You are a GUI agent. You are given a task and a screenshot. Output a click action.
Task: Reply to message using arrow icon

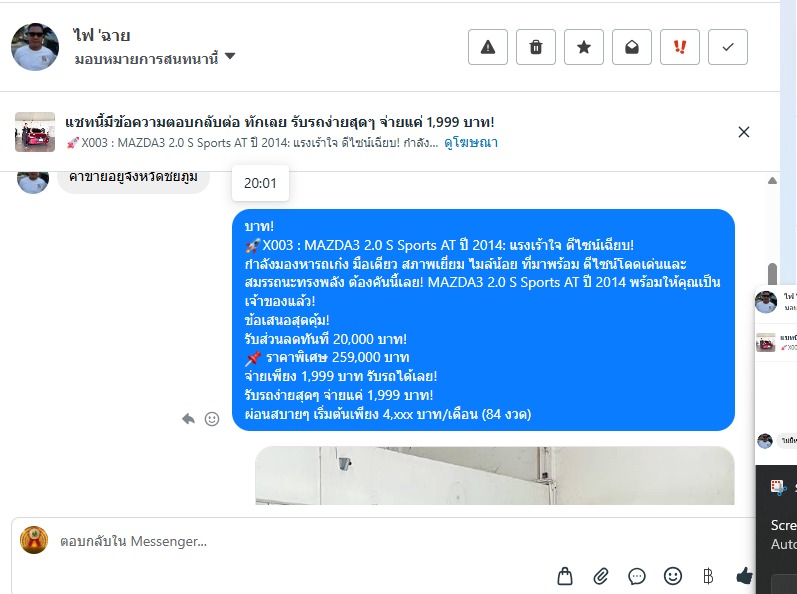click(x=189, y=419)
